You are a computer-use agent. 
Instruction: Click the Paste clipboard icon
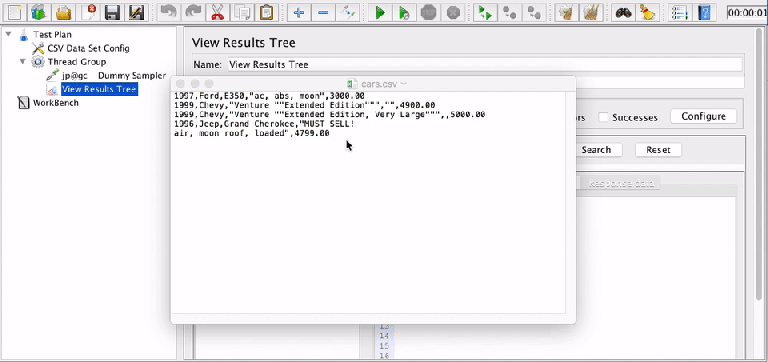(266, 12)
